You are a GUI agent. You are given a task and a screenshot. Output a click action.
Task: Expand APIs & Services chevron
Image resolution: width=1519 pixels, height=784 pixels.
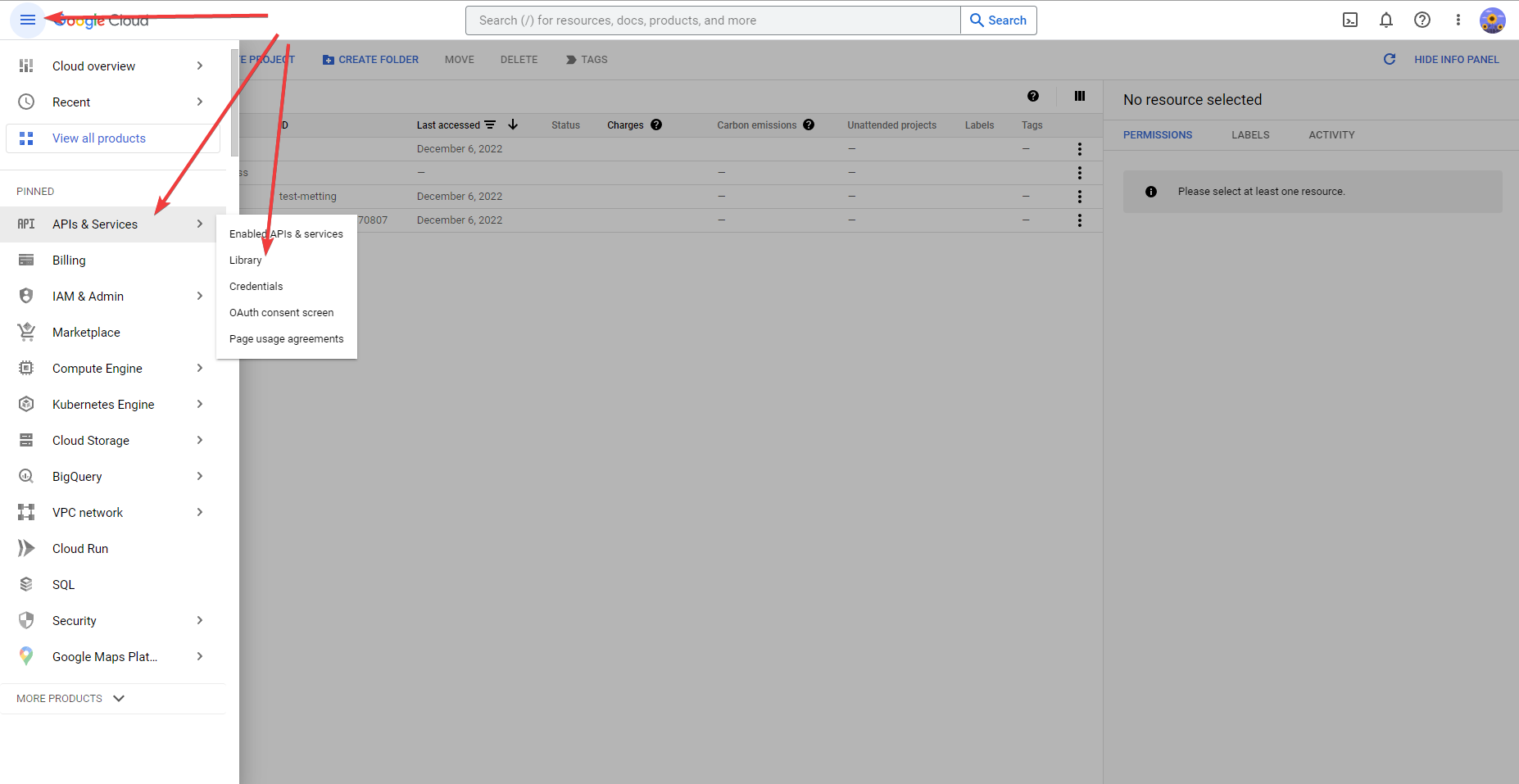200,224
